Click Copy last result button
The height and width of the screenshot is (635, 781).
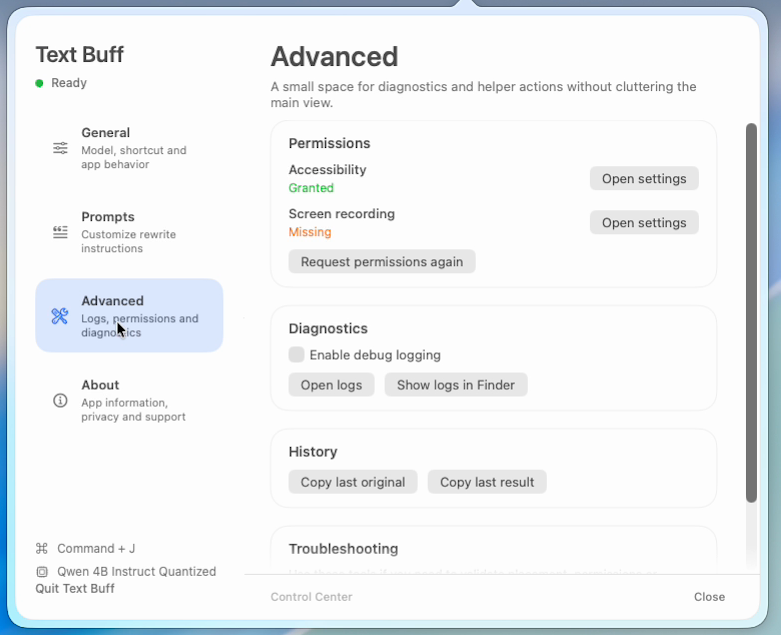pyautogui.click(x=487, y=482)
